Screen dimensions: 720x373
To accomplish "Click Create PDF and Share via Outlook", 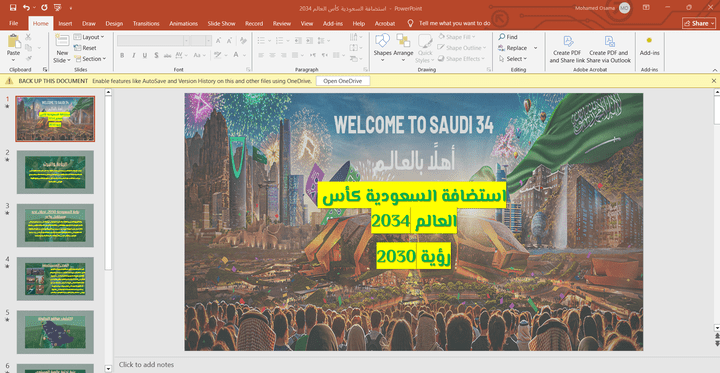I will point(609,49).
